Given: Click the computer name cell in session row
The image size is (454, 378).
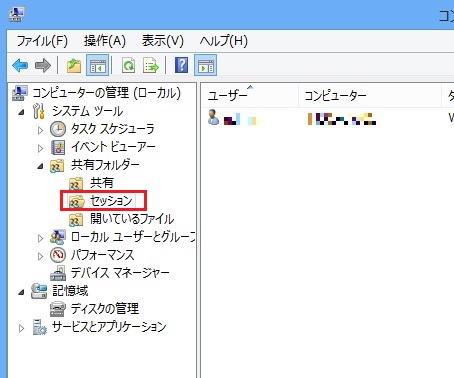Looking at the screenshot, I should coord(341,119).
